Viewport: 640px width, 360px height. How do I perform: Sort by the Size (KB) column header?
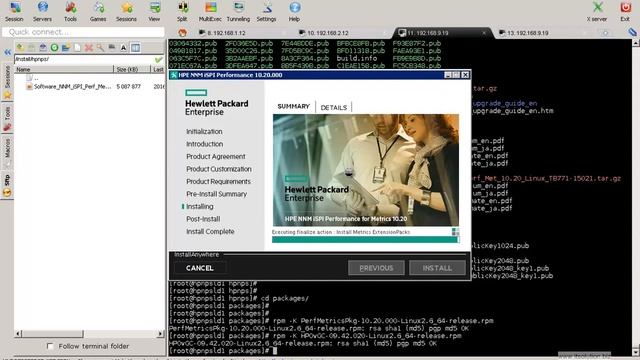131,69
